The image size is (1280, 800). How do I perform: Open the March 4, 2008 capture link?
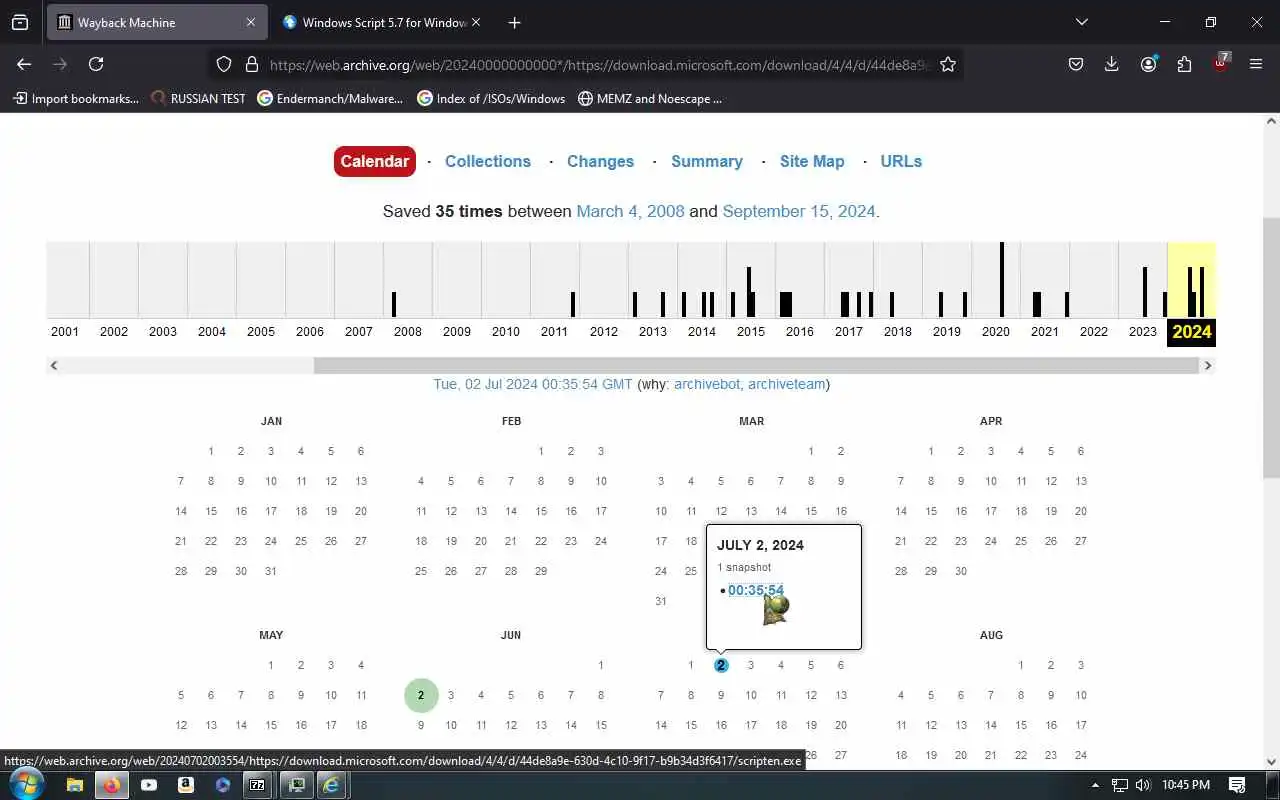point(630,211)
